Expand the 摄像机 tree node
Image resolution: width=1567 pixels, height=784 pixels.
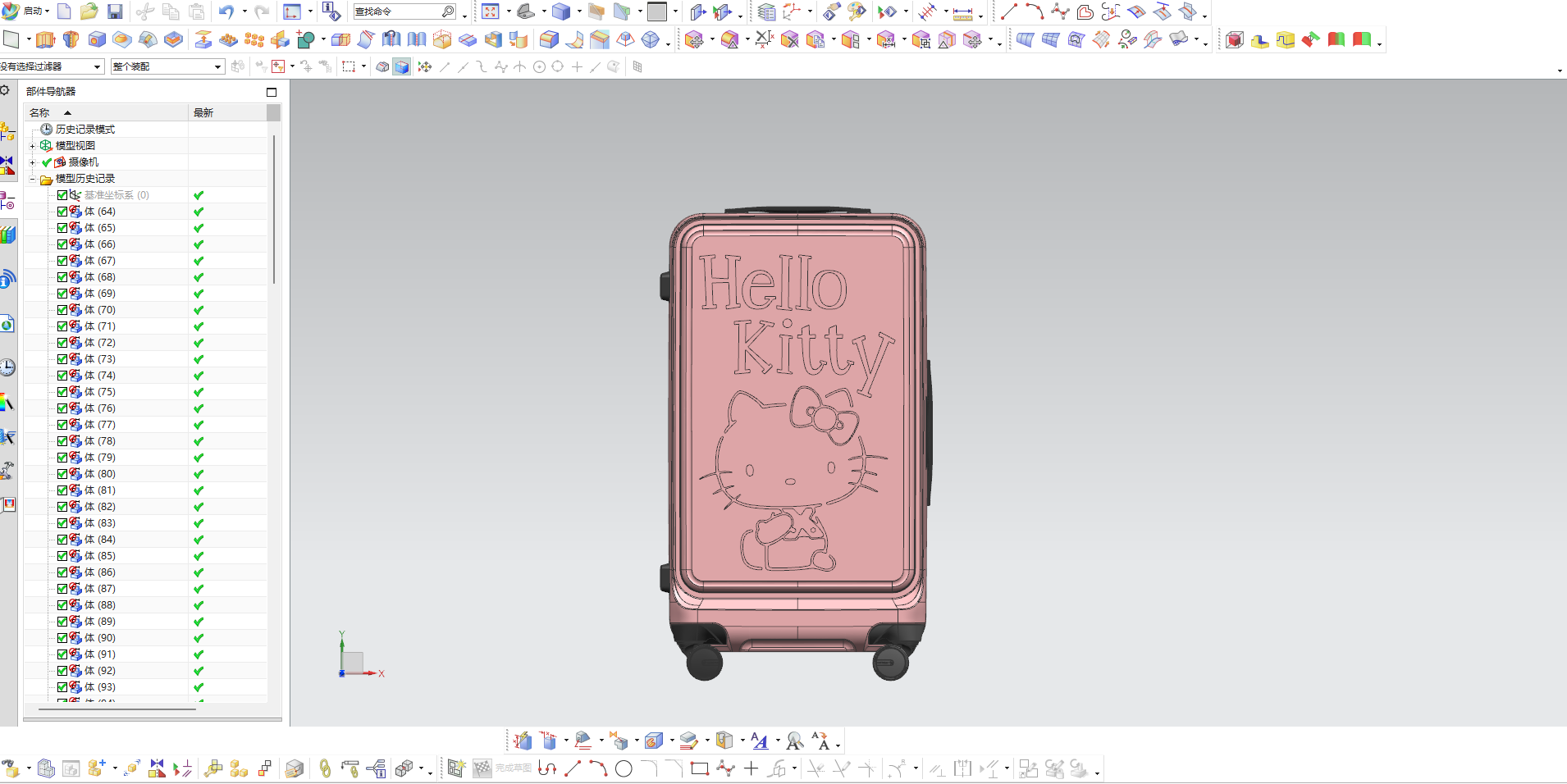[33, 162]
